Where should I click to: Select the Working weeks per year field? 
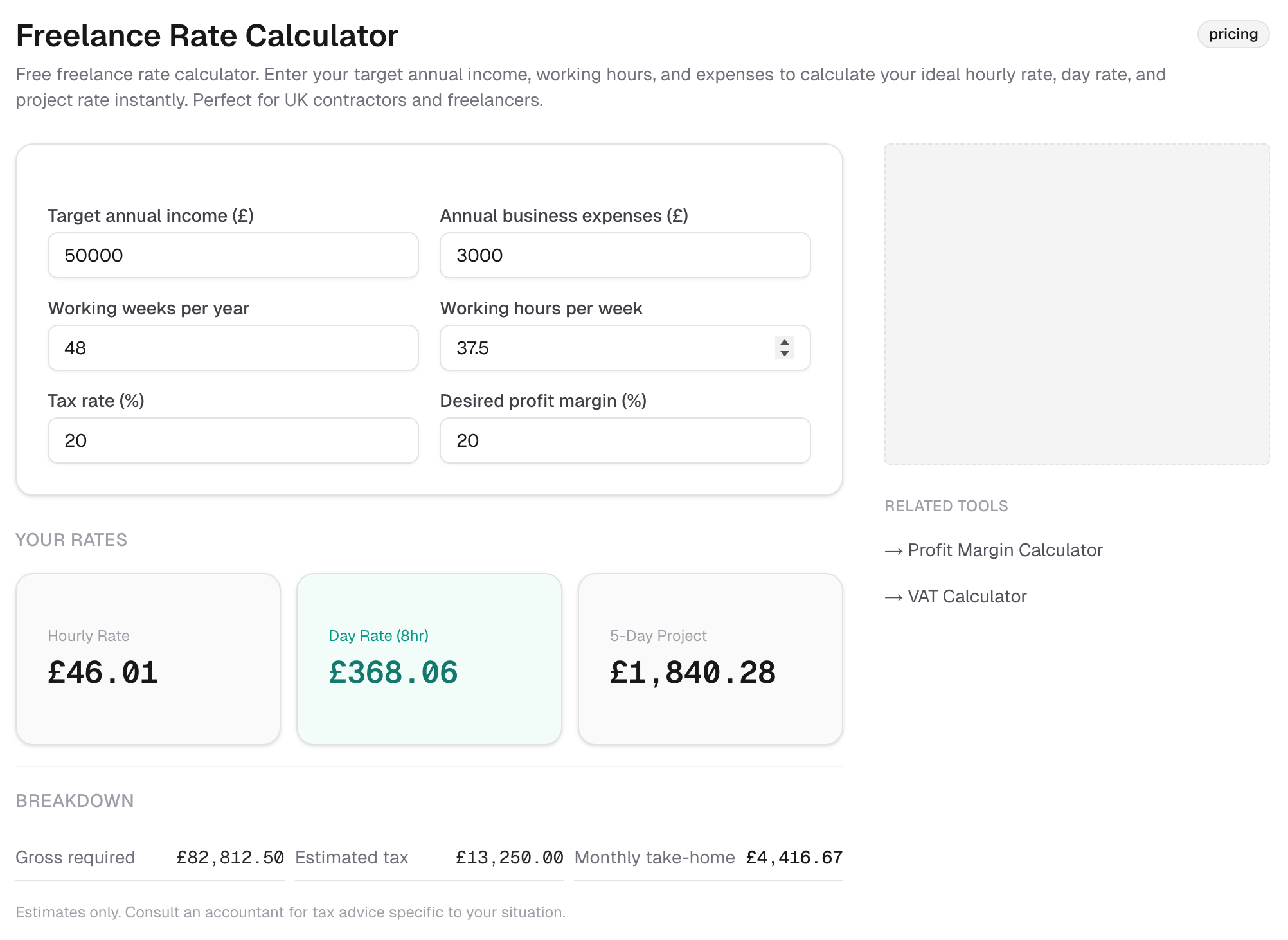(233, 348)
